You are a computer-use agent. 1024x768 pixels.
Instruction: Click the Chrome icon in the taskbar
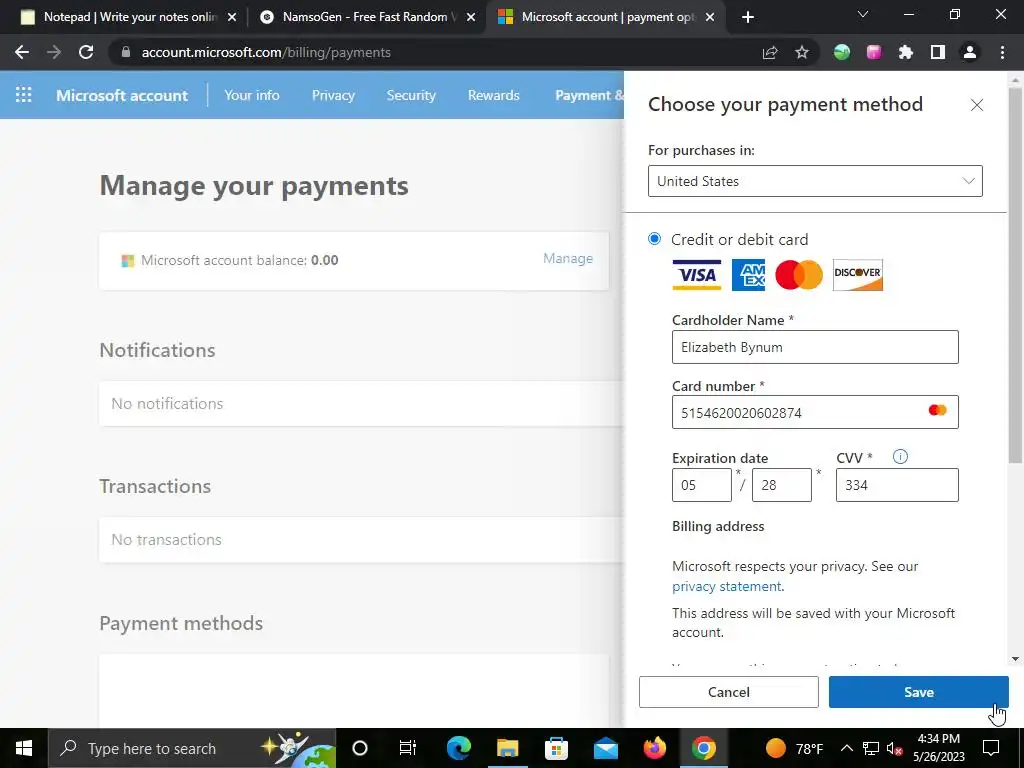point(703,748)
